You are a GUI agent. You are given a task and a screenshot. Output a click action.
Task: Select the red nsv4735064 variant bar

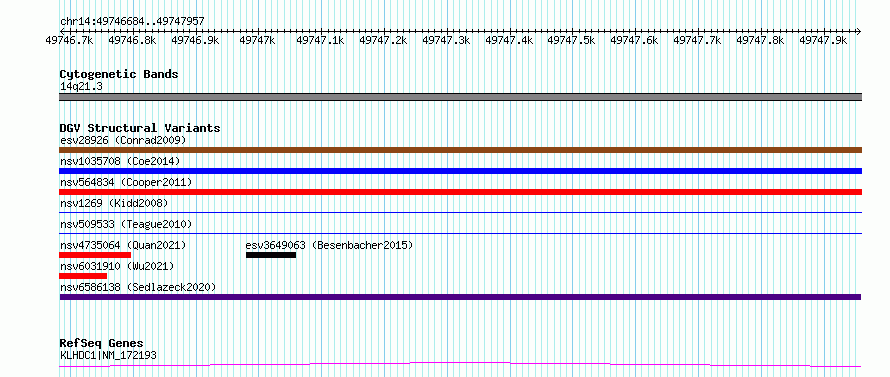tap(95, 255)
